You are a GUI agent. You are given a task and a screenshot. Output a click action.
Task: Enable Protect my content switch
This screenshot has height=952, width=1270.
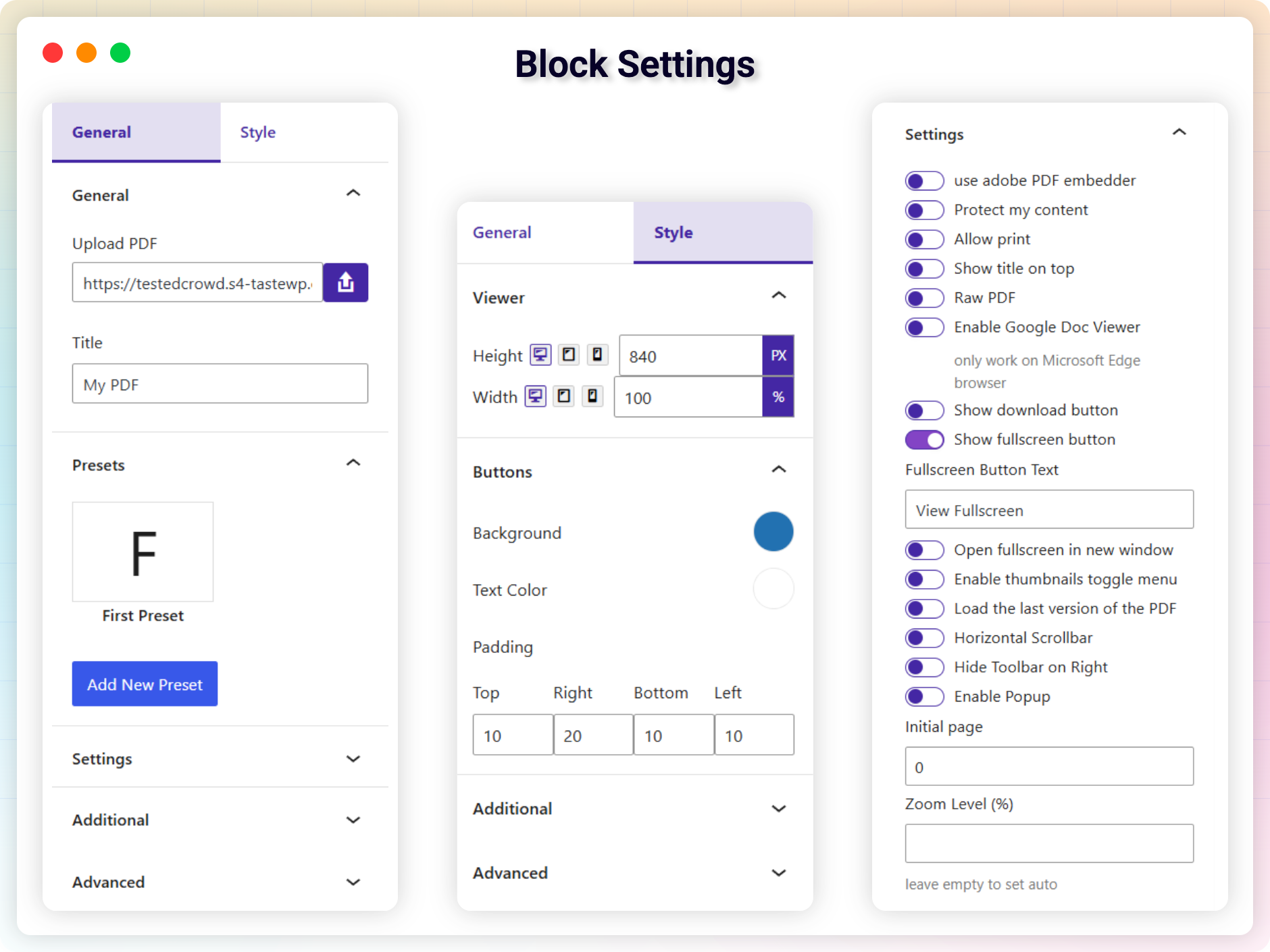[x=924, y=210]
